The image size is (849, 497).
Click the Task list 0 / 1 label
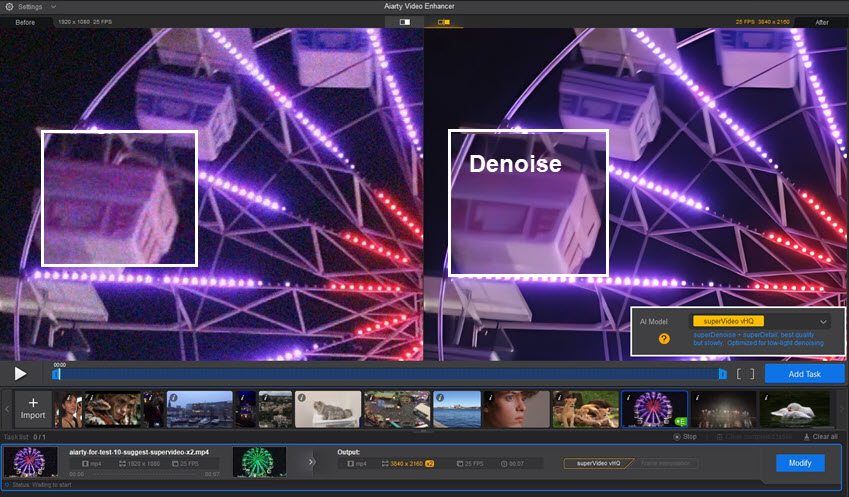[x=25, y=437]
